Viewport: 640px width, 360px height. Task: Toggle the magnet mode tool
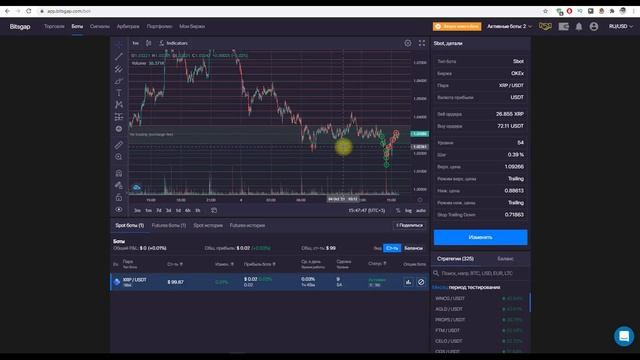[119, 173]
